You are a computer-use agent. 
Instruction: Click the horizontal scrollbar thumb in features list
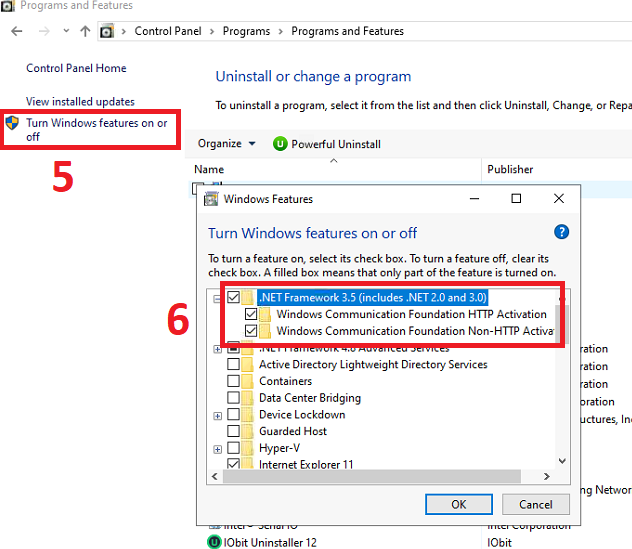[372, 476]
